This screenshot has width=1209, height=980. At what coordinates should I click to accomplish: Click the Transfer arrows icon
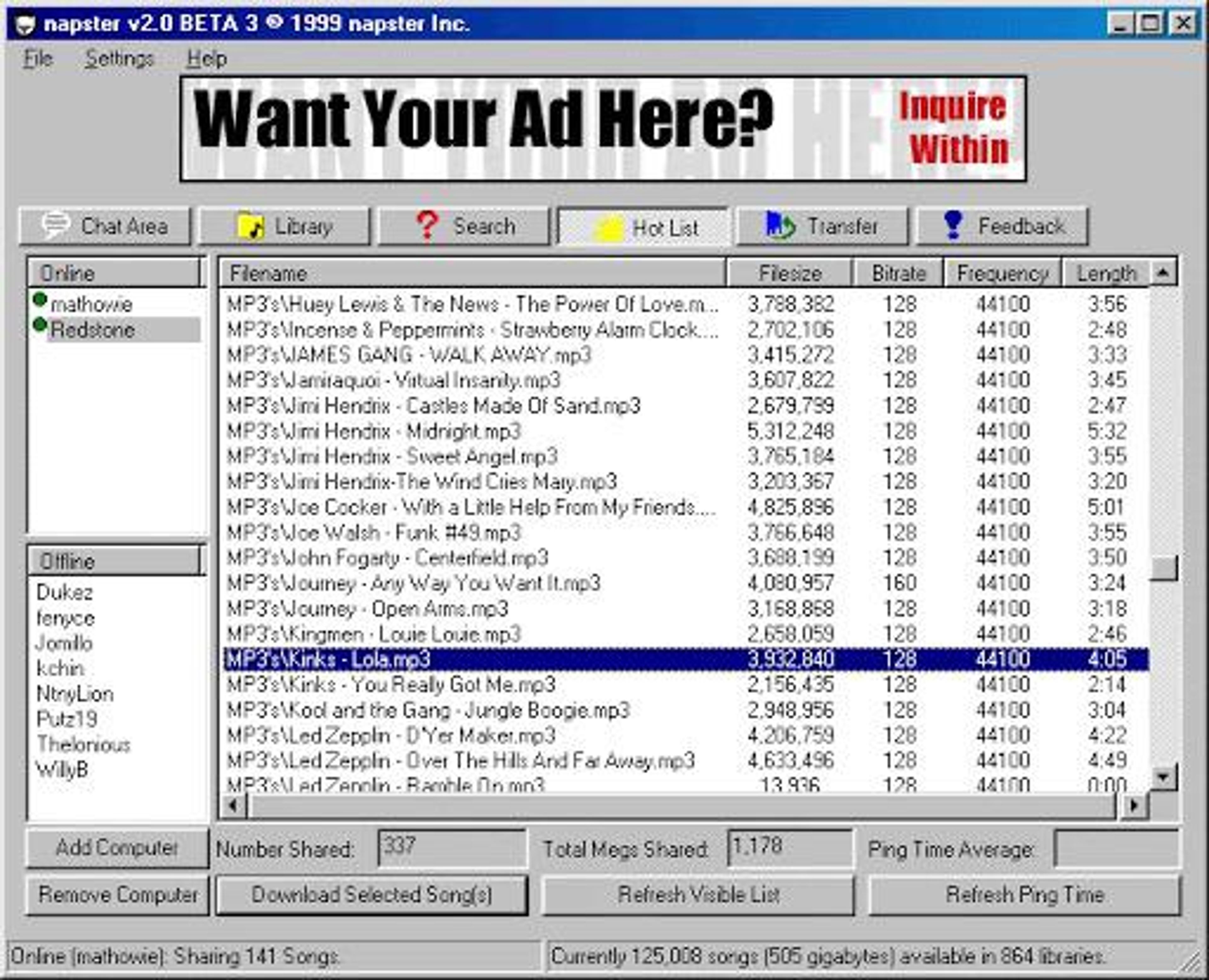tap(780, 225)
